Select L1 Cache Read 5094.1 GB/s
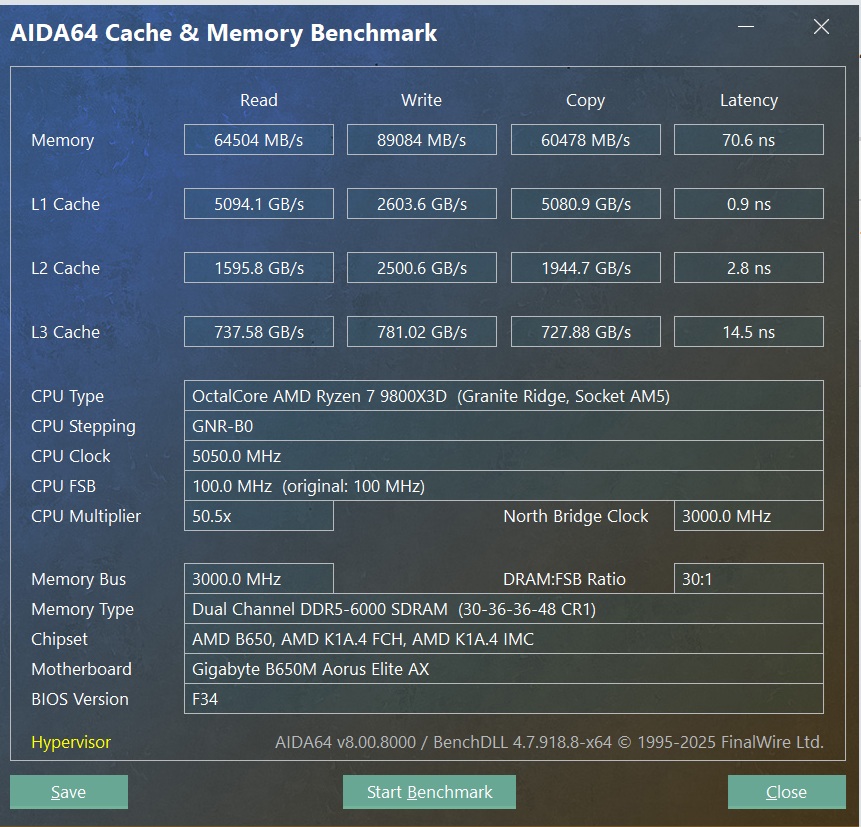Viewport: 861px width, 827px height. point(259,204)
